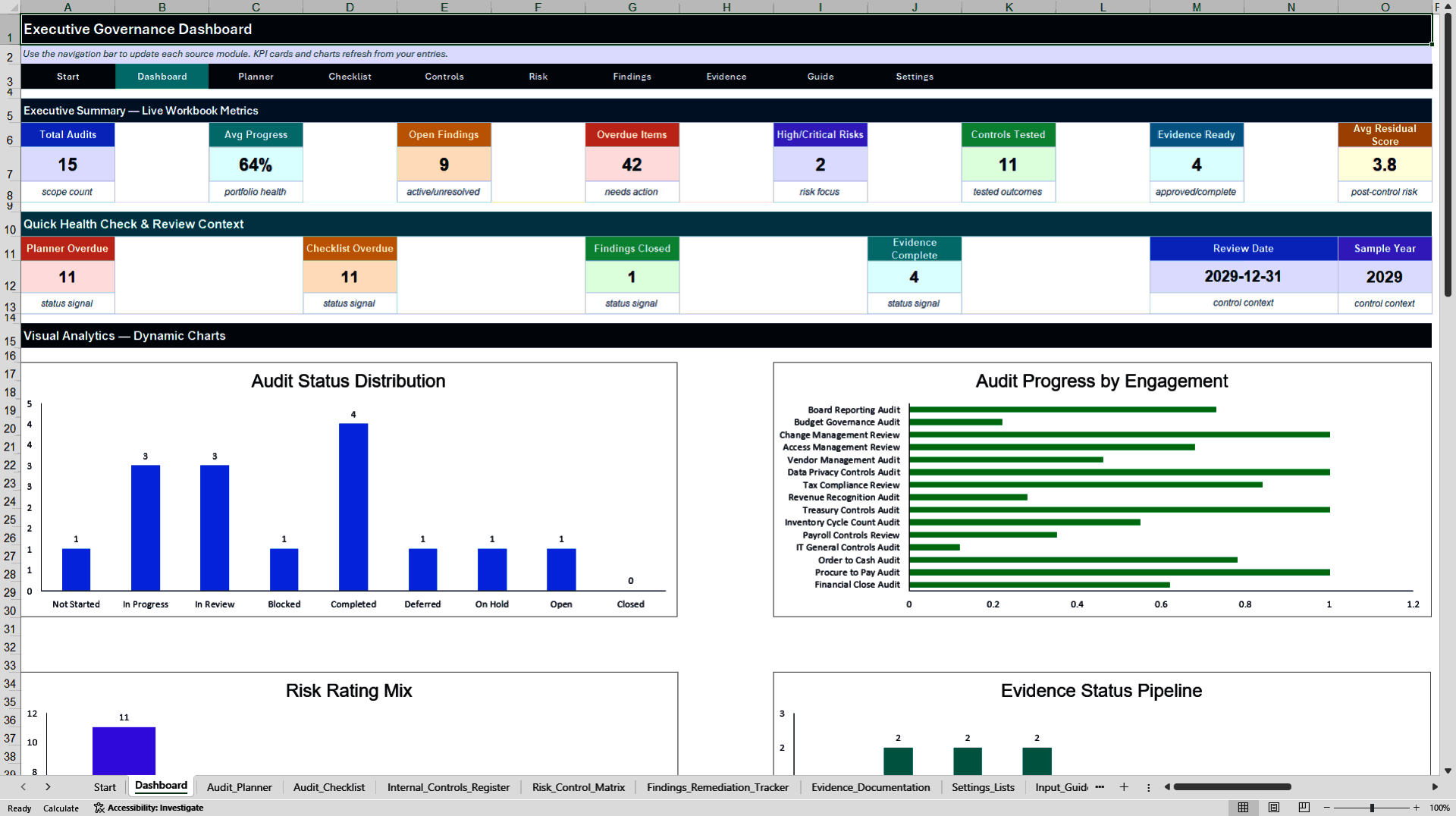Select the Sample Year 2029 cell
This screenshot has width=1456, height=816.
coord(1384,277)
